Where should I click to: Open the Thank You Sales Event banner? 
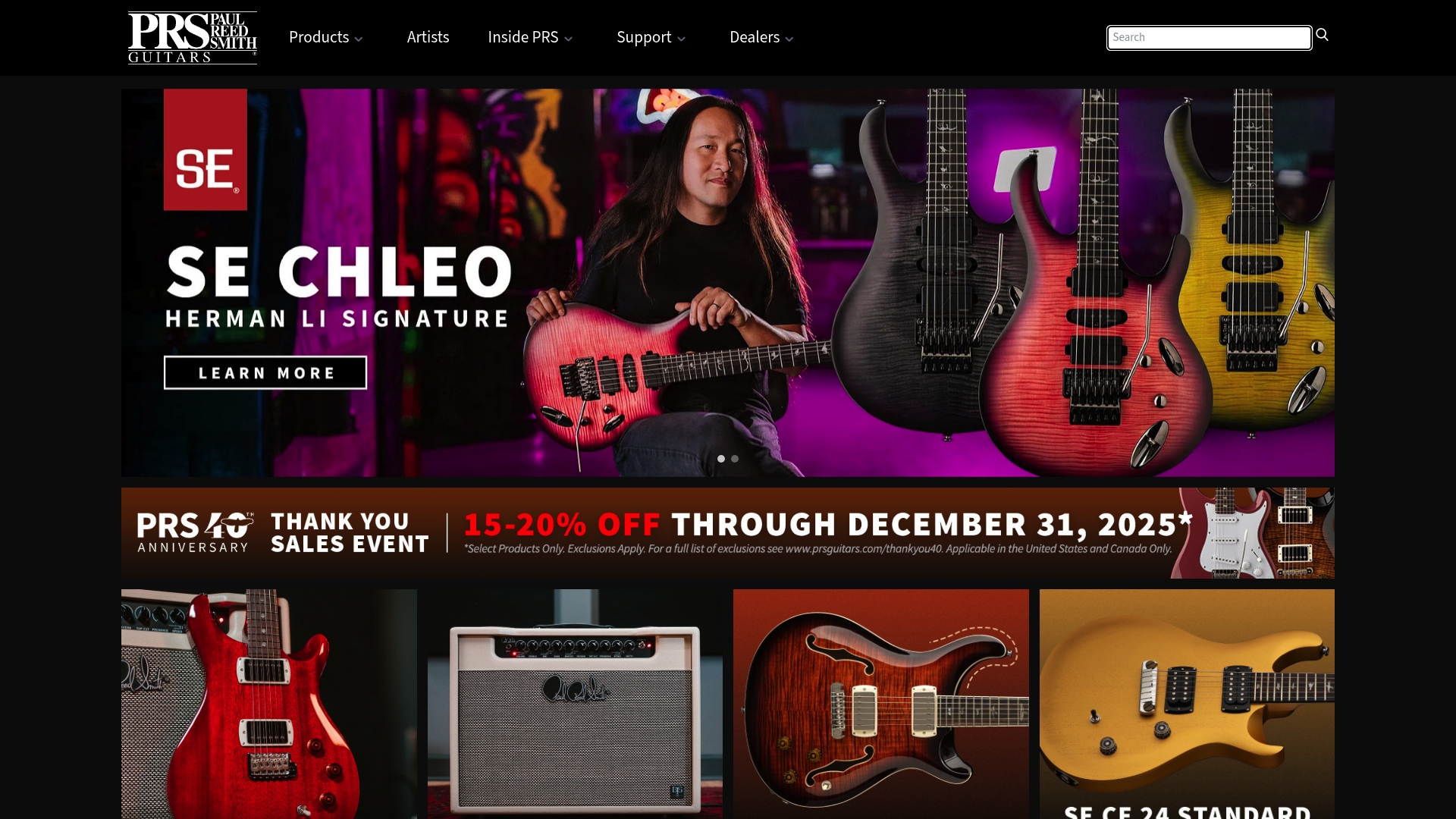pos(728,533)
